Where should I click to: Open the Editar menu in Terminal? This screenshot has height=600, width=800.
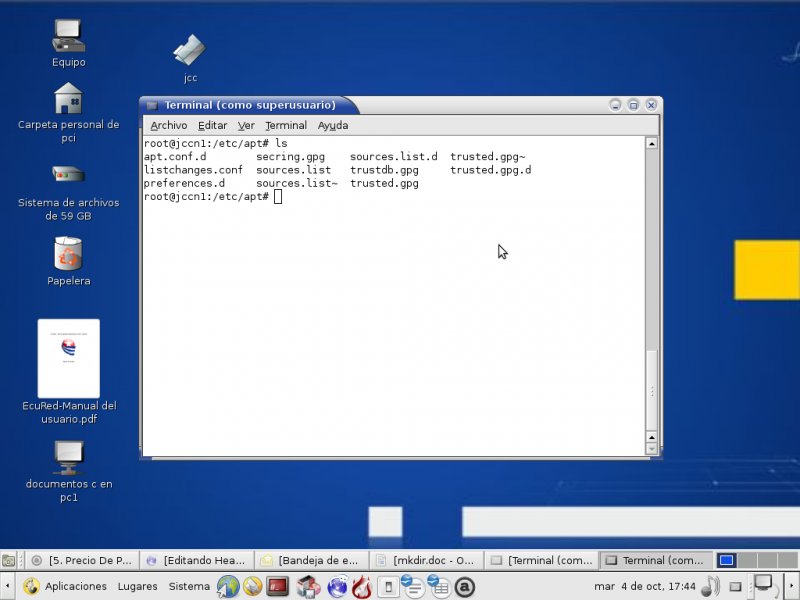(212, 125)
